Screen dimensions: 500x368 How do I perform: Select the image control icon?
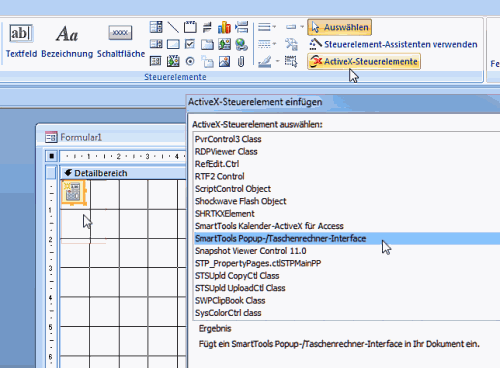point(224,61)
